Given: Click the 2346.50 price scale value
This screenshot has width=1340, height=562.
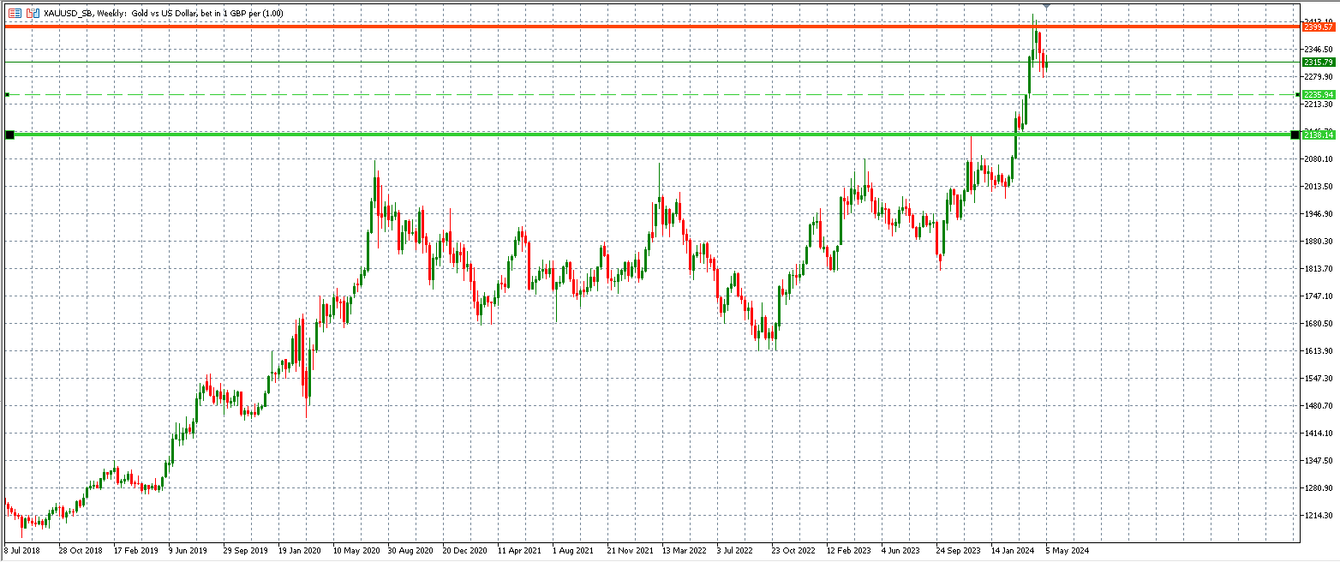Looking at the screenshot, I should pos(1319,49).
